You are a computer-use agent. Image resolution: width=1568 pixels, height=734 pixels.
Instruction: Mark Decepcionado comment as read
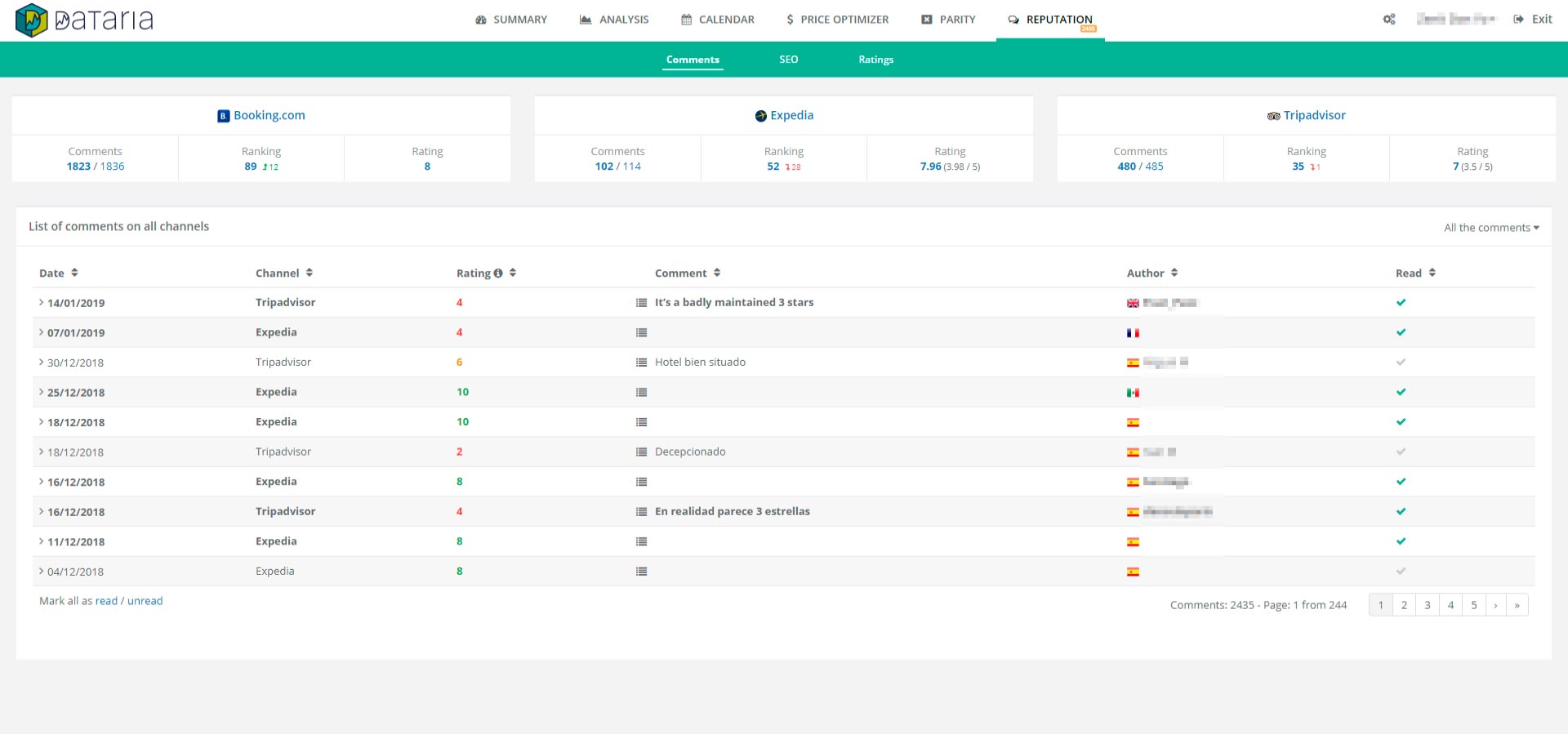pyautogui.click(x=1401, y=452)
